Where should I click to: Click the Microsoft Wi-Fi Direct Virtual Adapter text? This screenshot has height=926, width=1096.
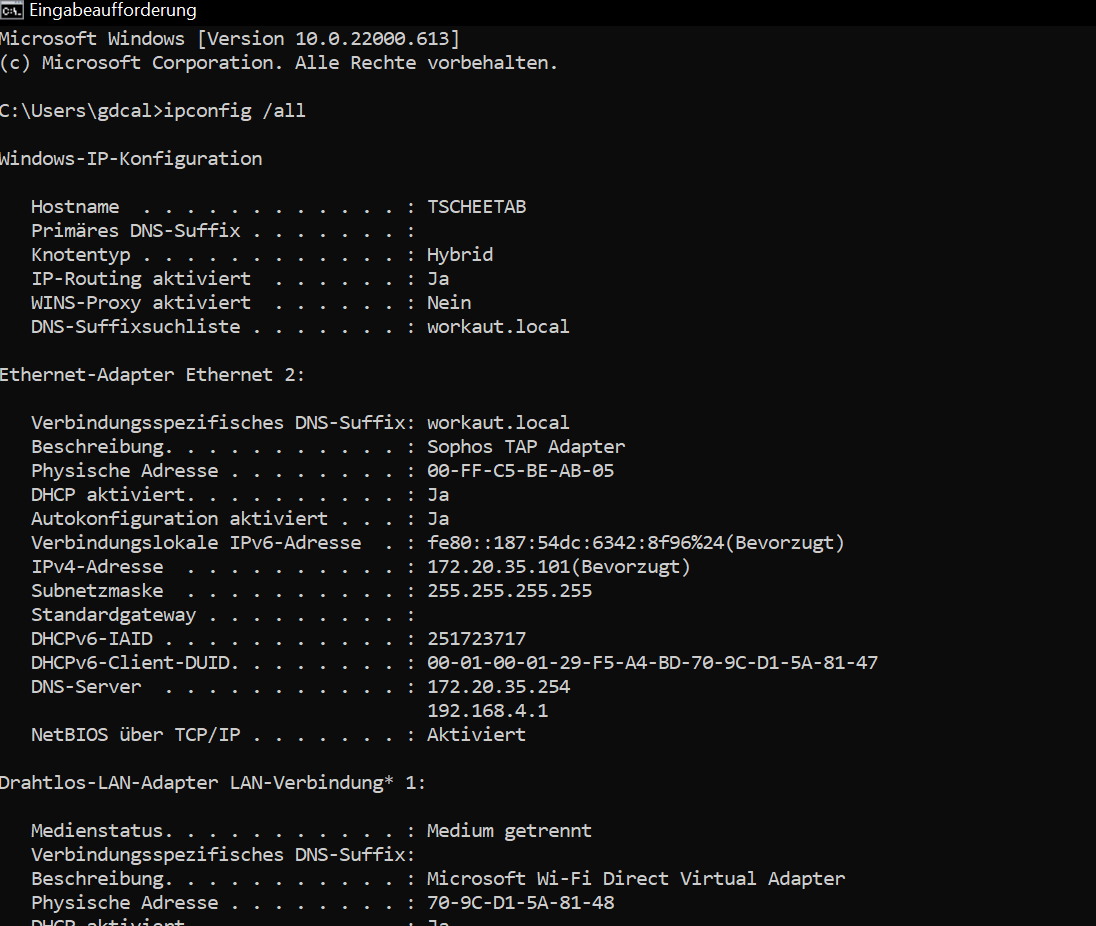click(x=636, y=879)
